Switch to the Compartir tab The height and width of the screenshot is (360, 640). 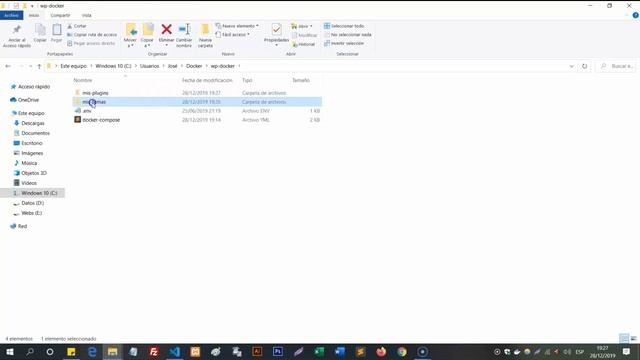pyautogui.click(x=60, y=15)
